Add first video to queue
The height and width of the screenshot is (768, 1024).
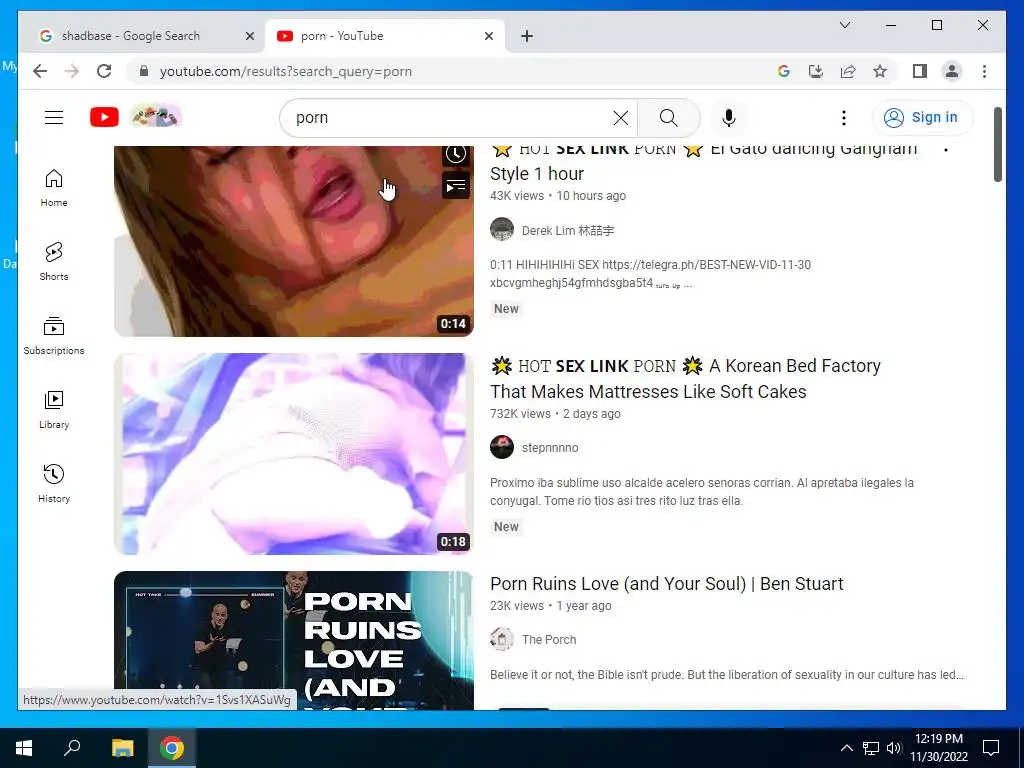[x=456, y=185]
